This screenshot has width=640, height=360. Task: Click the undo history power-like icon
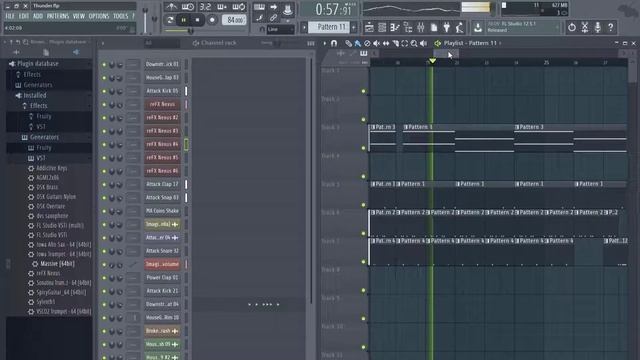click(x=572, y=27)
